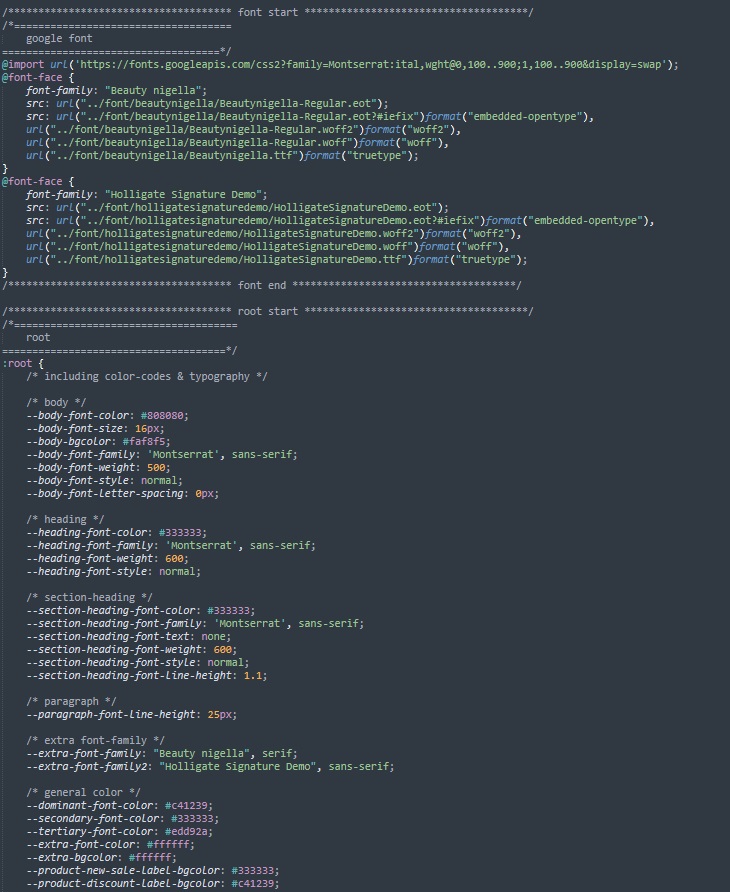Click the "google font" comment text
This screenshot has height=892, width=730.
(x=59, y=38)
